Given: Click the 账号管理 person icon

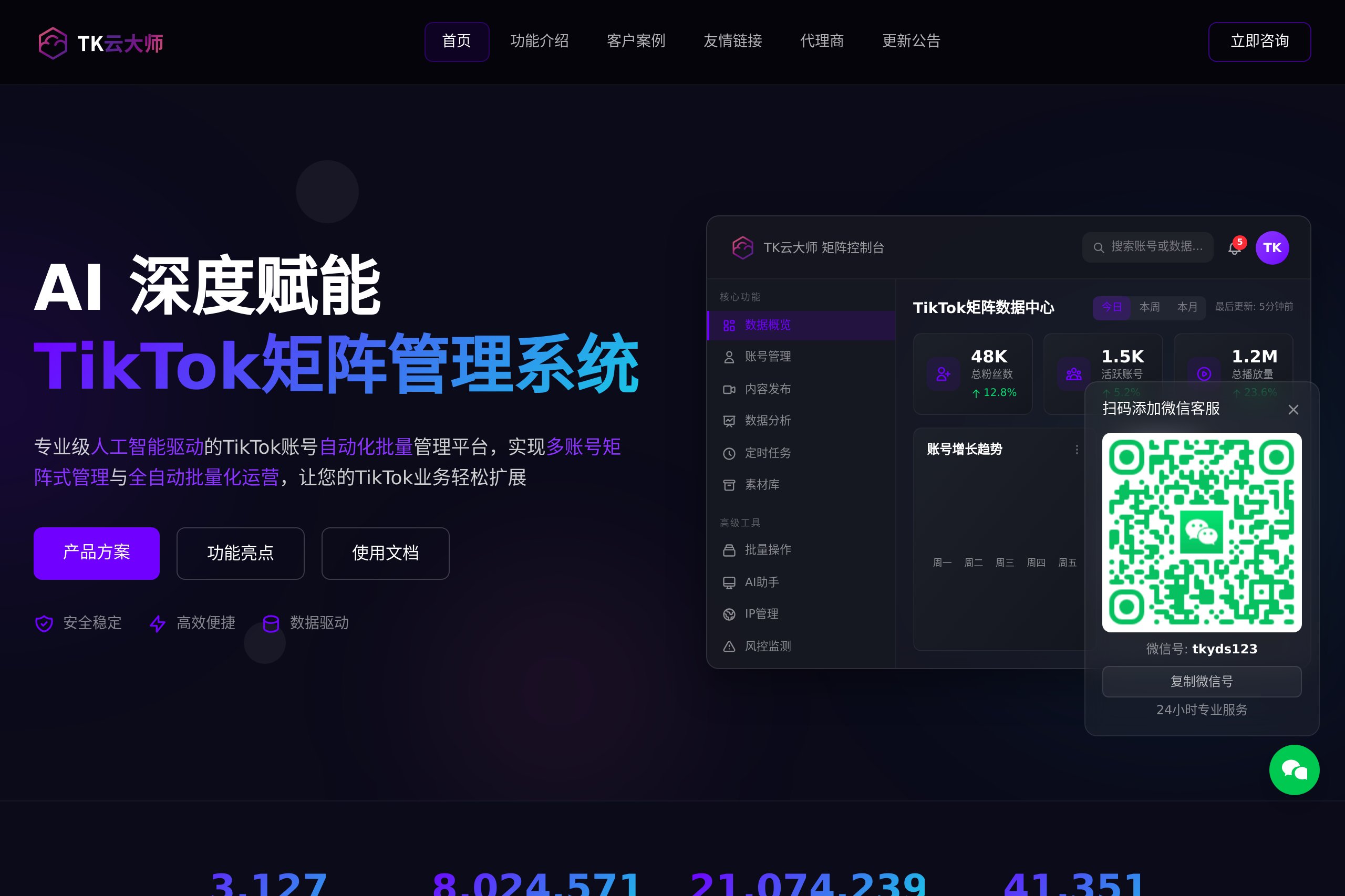Looking at the screenshot, I should 729,357.
